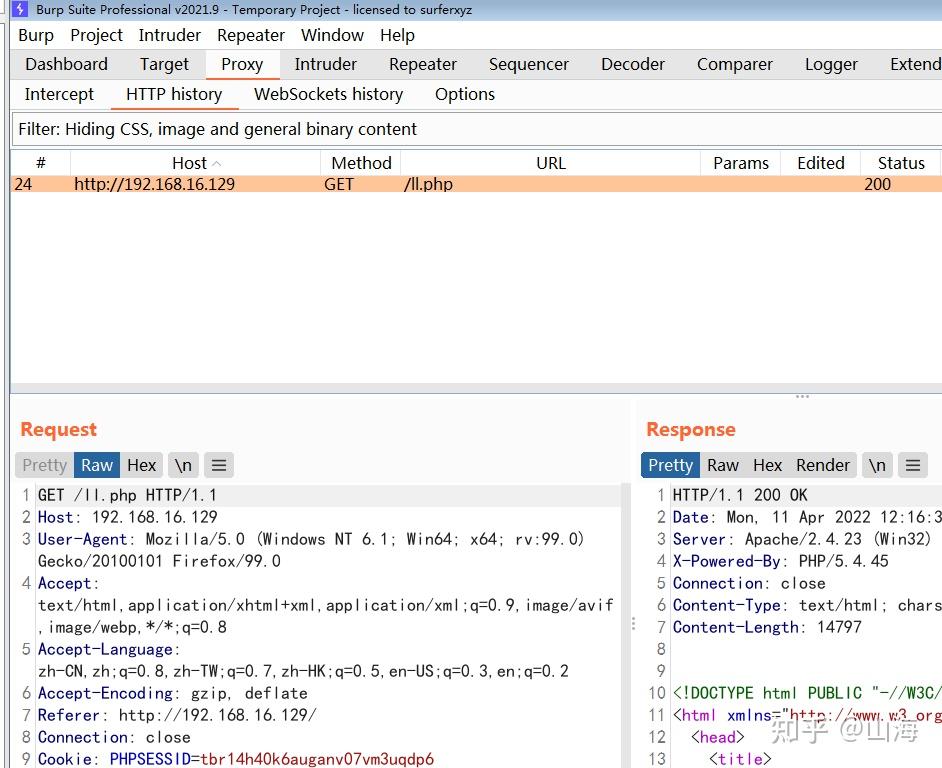Viewport: 942px width, 768px height.
Task: Open the Intruder menu in the menu bar
Action: pyautogui.click(x=169, y=35)
